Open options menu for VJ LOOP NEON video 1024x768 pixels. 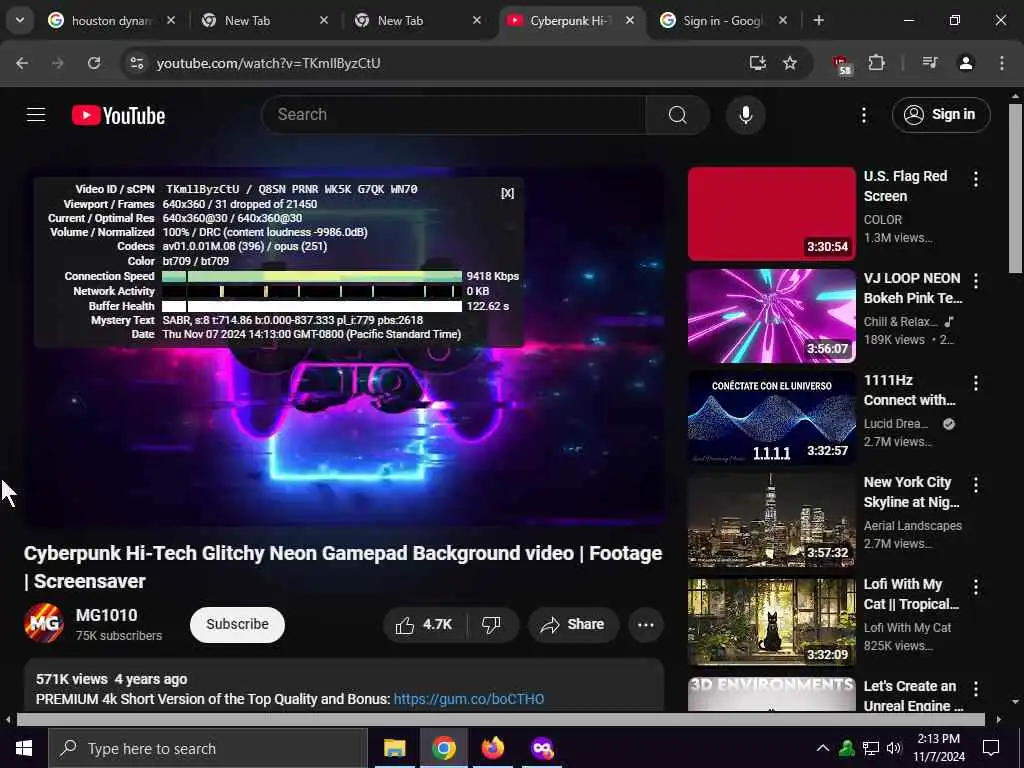pos(976,281)
